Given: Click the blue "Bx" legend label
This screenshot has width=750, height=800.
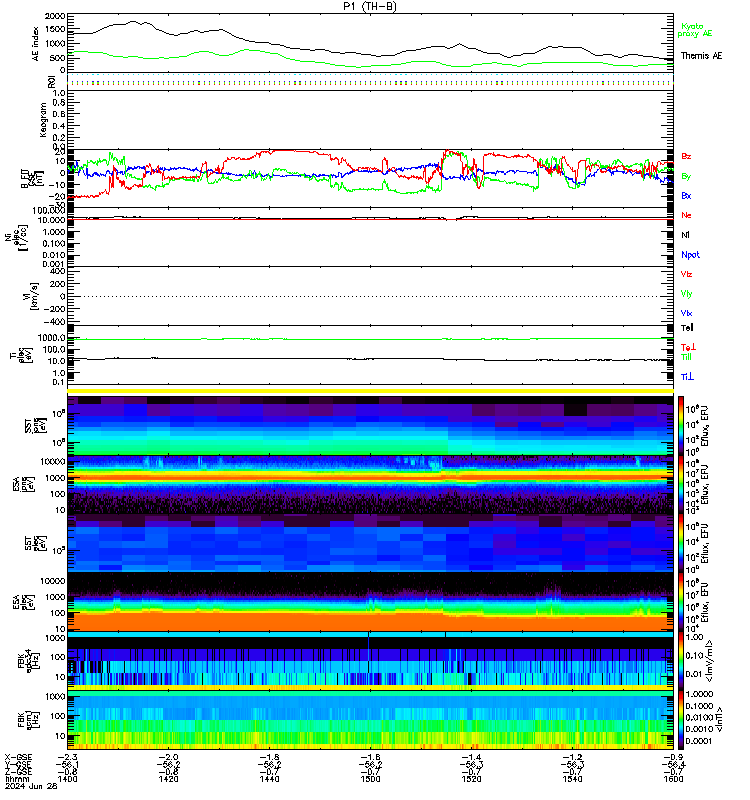Looking at the screenshot, I should coord(686,196).
